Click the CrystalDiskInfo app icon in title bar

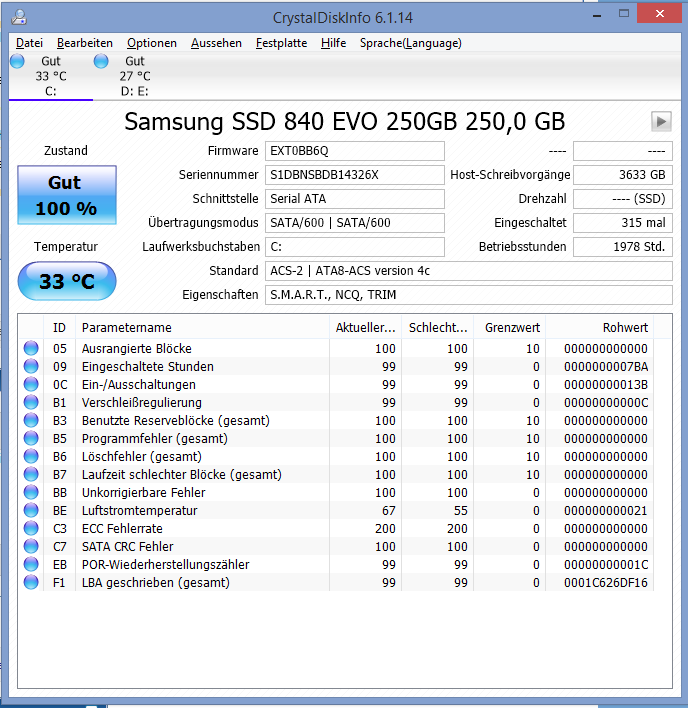tap(19, 17)
